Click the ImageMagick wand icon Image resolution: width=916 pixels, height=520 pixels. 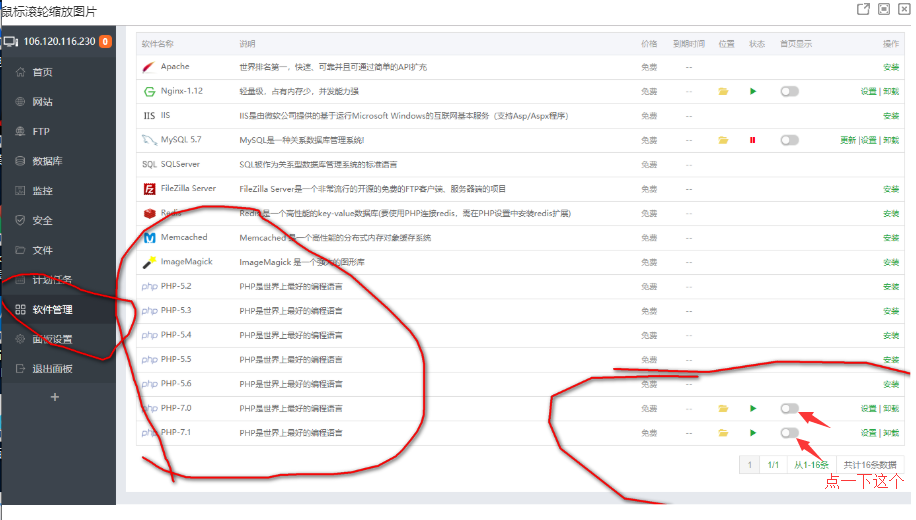pyautogui.click(x=150, y=262)
